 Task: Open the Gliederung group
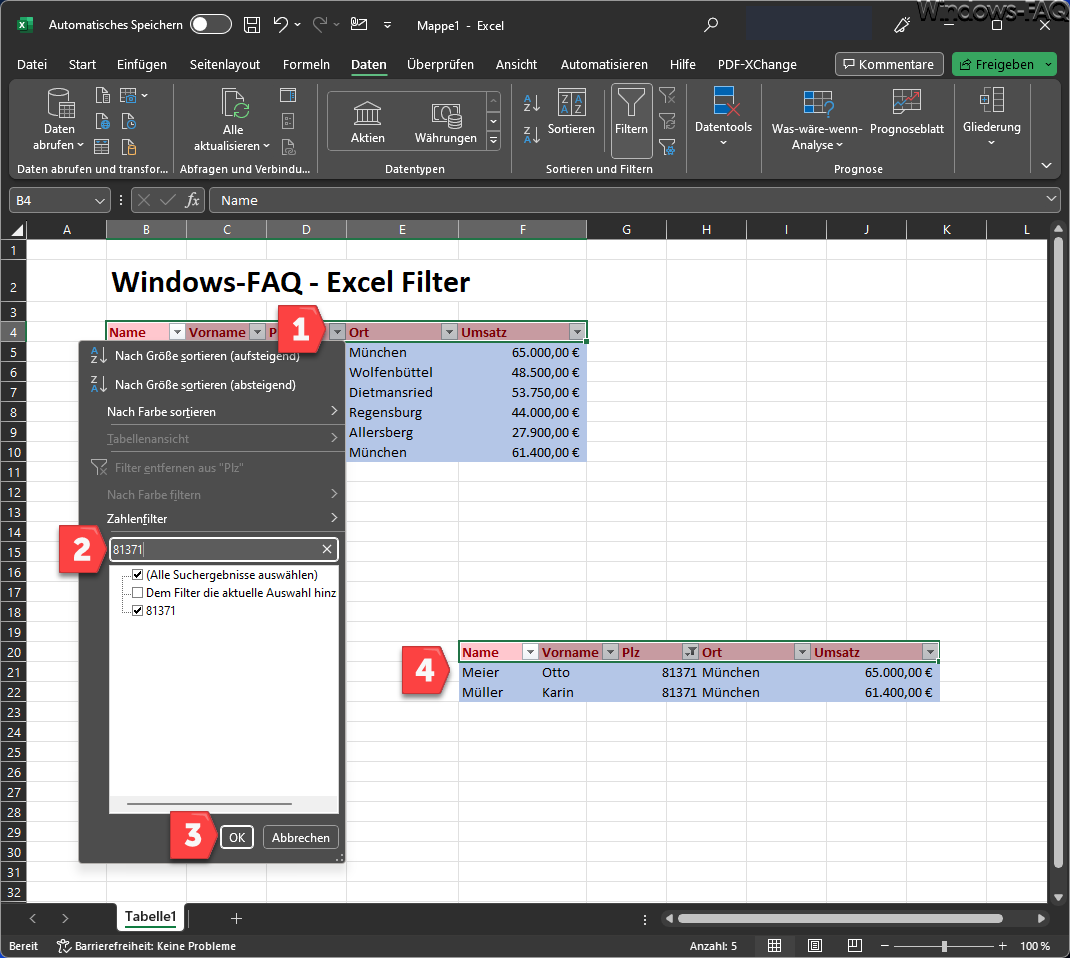click(992, 116)
